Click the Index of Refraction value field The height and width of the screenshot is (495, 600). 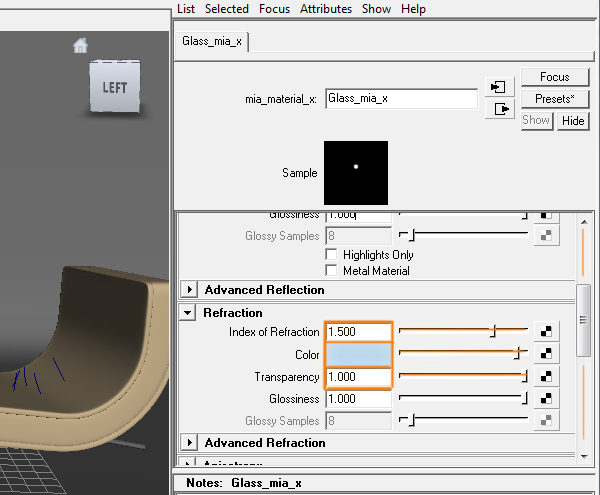358,332
